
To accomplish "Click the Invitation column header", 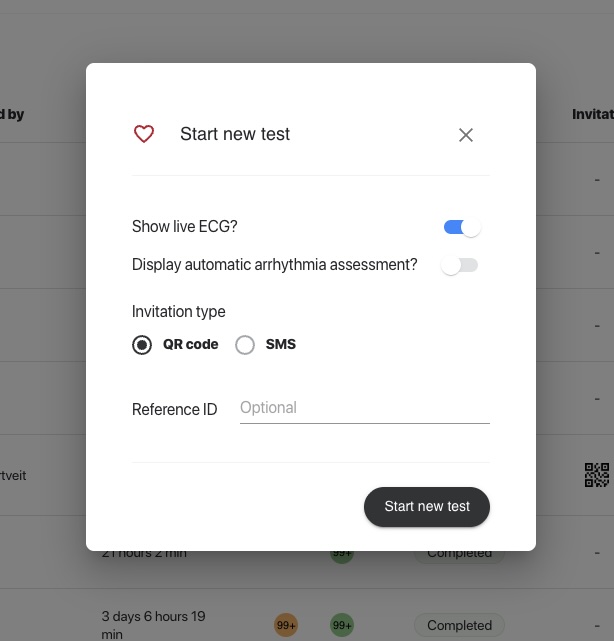I will 593,114.
